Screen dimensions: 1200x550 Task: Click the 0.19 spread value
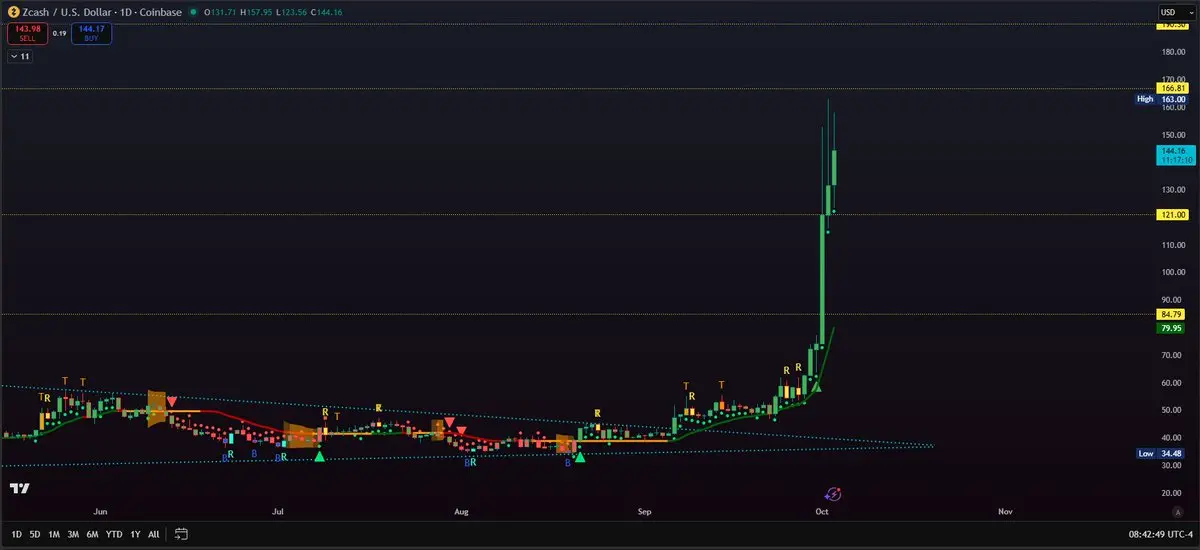click(x=59, y=33)
